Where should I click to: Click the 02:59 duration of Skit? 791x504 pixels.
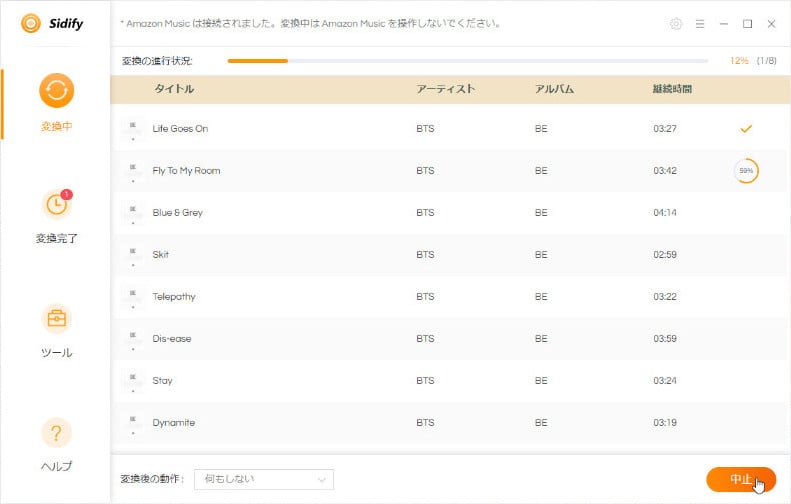pos(665,254)
